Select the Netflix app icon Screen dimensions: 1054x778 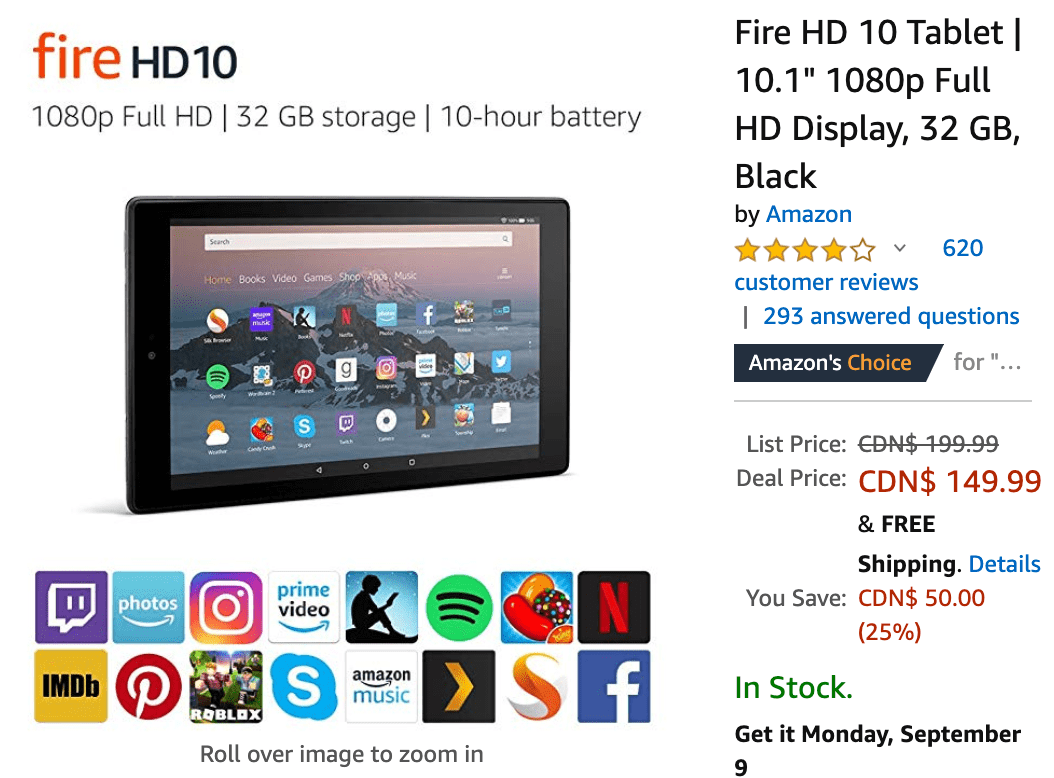[614, 607]
